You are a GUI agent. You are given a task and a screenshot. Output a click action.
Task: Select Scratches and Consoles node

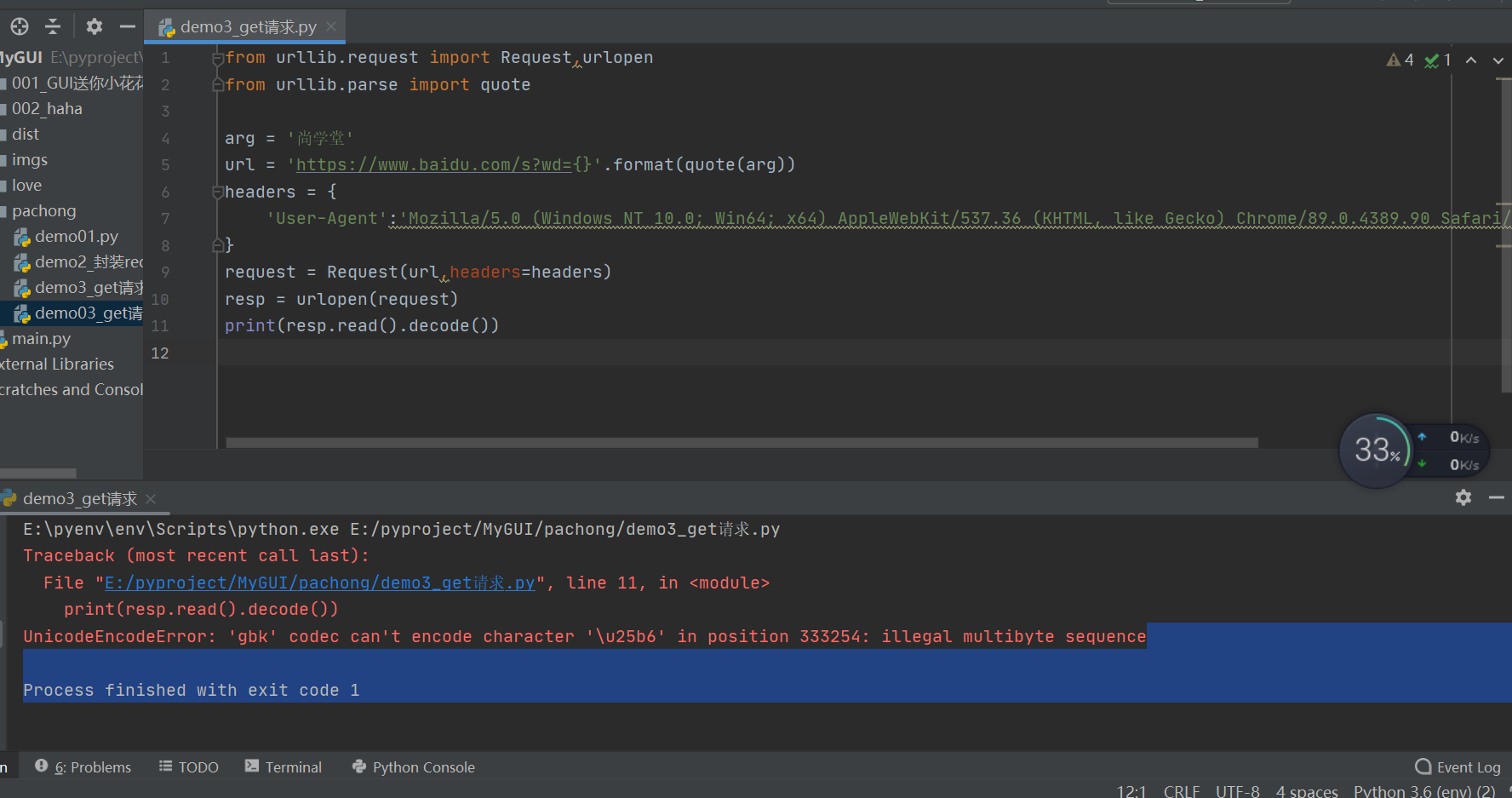click(72, 389)
